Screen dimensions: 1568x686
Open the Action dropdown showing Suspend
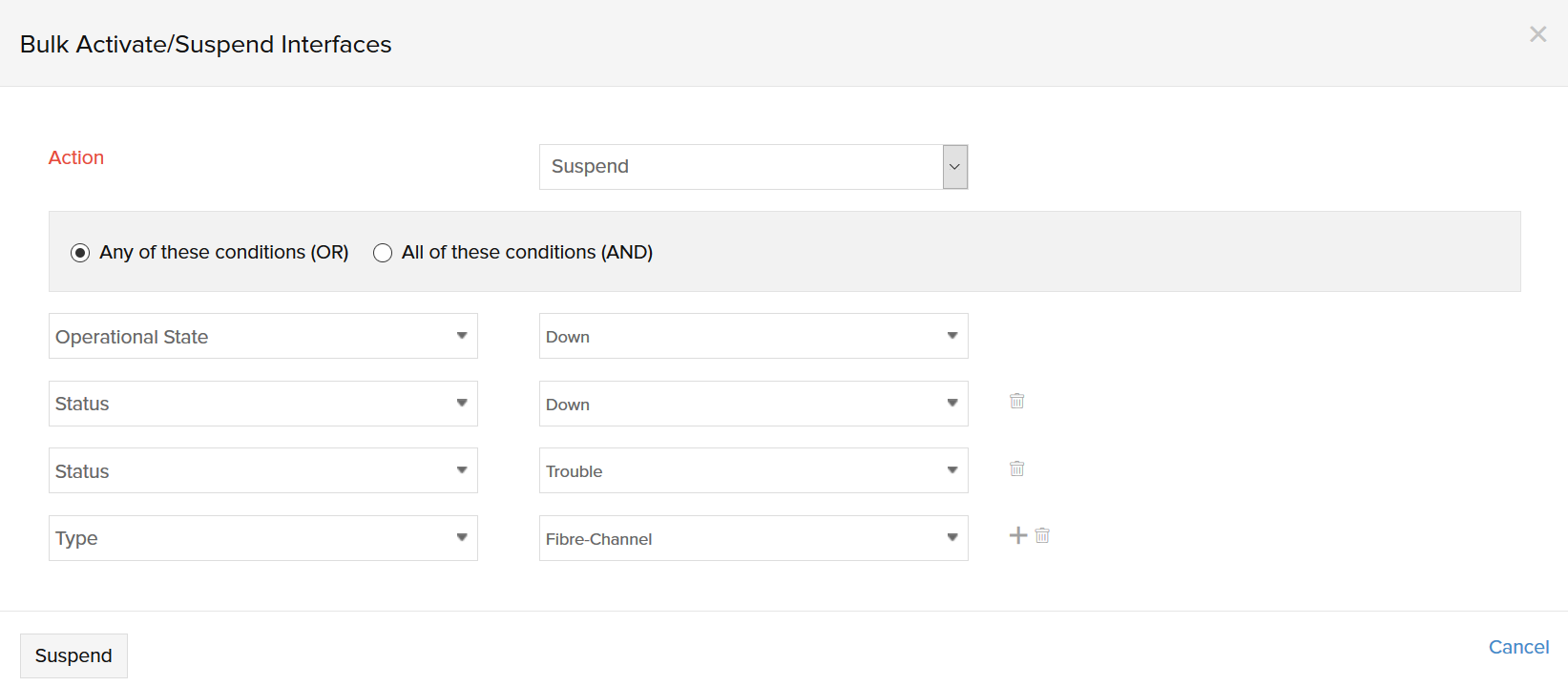click(741, 167)
